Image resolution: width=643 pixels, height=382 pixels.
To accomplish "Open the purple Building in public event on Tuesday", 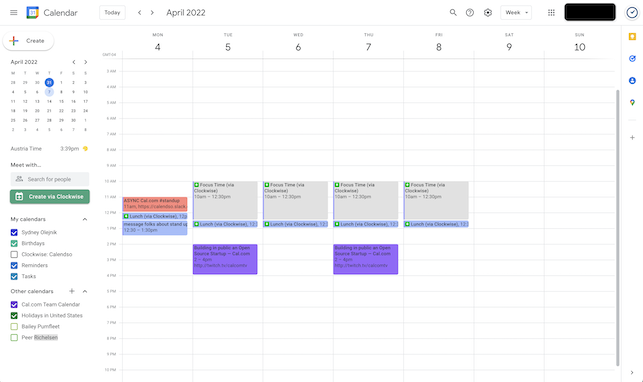I will (x=225, y=259).
